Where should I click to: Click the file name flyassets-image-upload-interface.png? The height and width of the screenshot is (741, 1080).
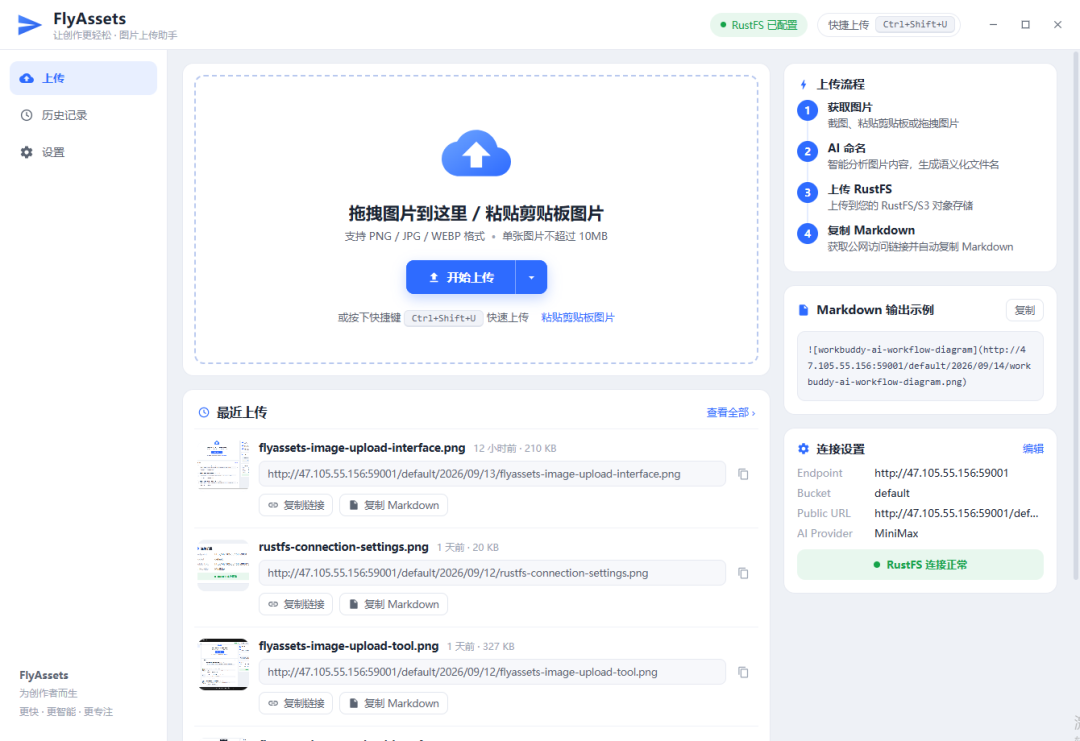[x=362, y=448]
